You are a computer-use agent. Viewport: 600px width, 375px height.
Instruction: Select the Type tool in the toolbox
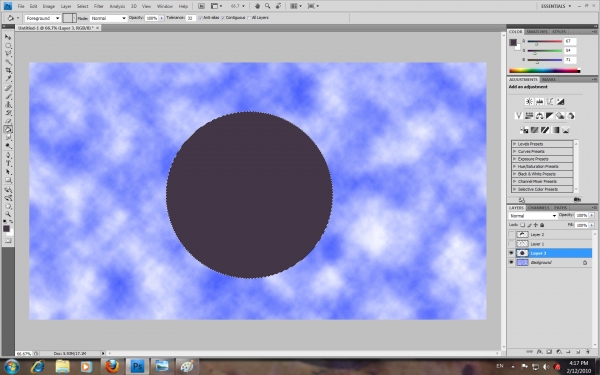click(8, 163)
